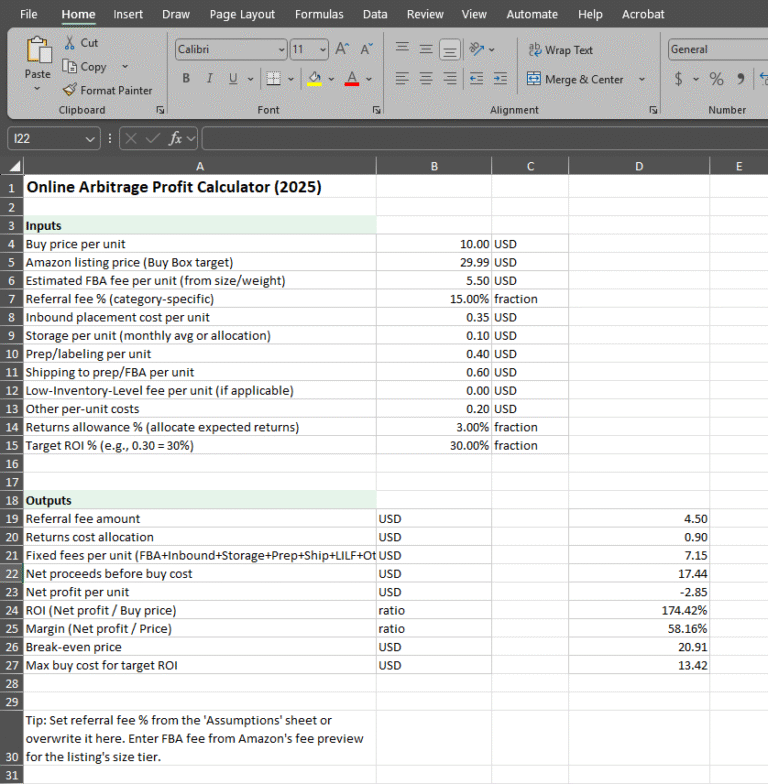768x784 pixels.
Task: Toggle bold formatting
Action: [x=186, y=78]
